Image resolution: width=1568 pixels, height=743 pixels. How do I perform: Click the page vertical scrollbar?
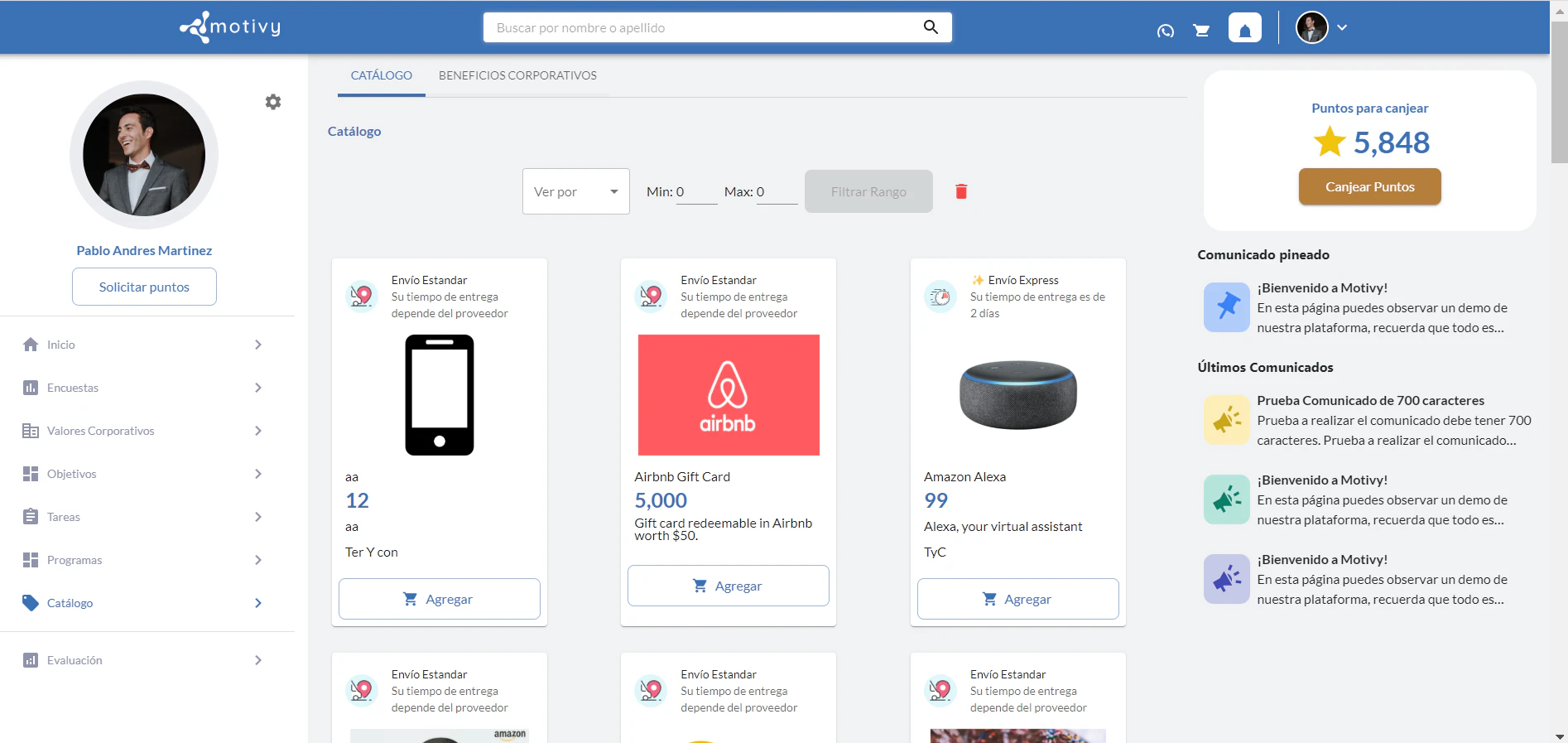coord(1559,91)
